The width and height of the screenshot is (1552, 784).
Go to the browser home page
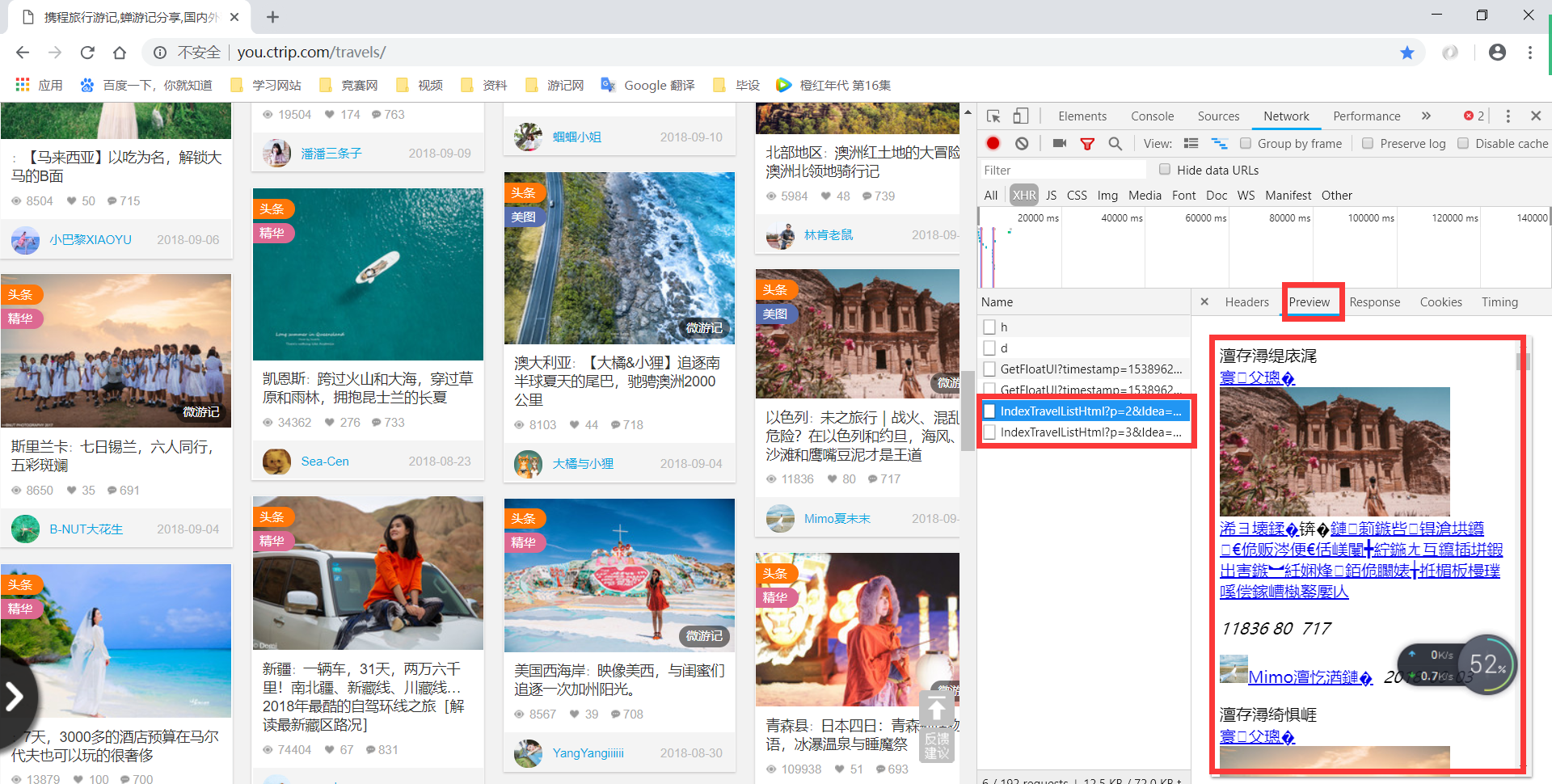[x=120, y=53]
